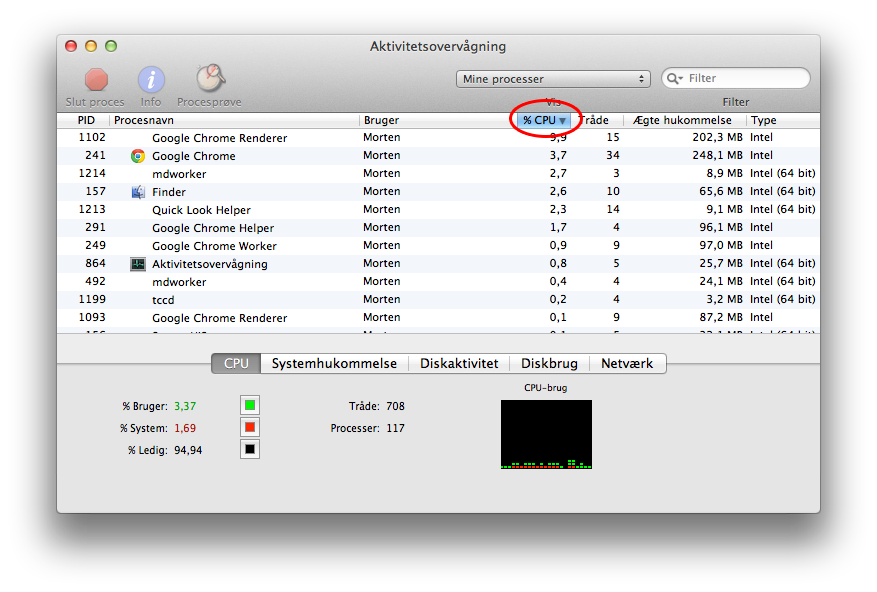The height and width of the screenshot is (592, 877).
Task: Select the Quick Look Helper process
Action: click(x=438, y=210)
